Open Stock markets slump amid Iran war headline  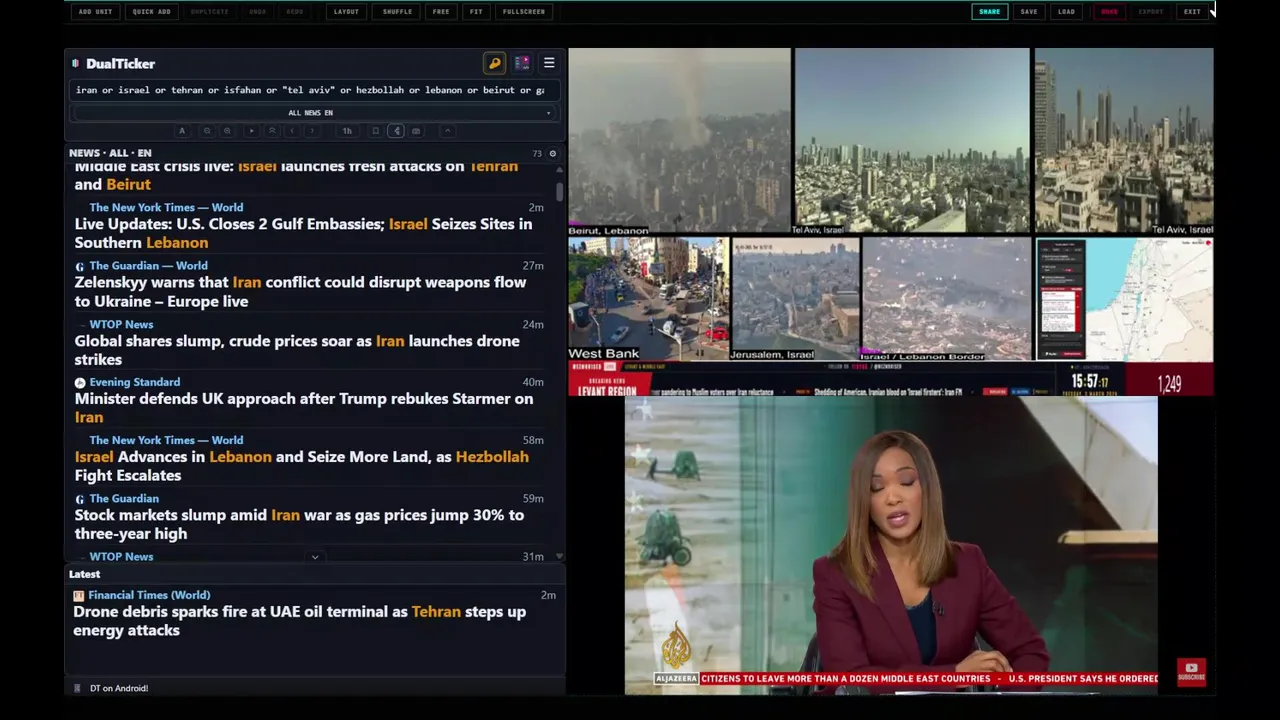(x=299, y=524)
